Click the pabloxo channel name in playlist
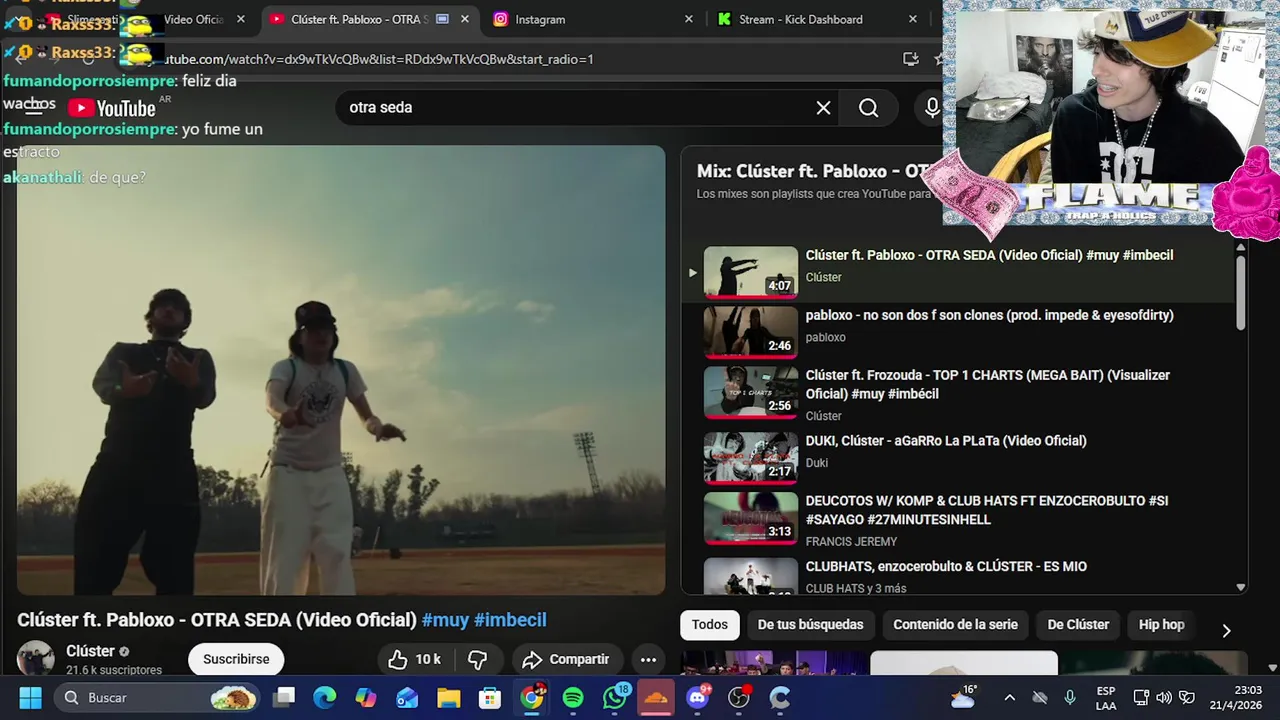Image resolution: width=1280 pixels, height=720 pixels. (x=825, y=337)
